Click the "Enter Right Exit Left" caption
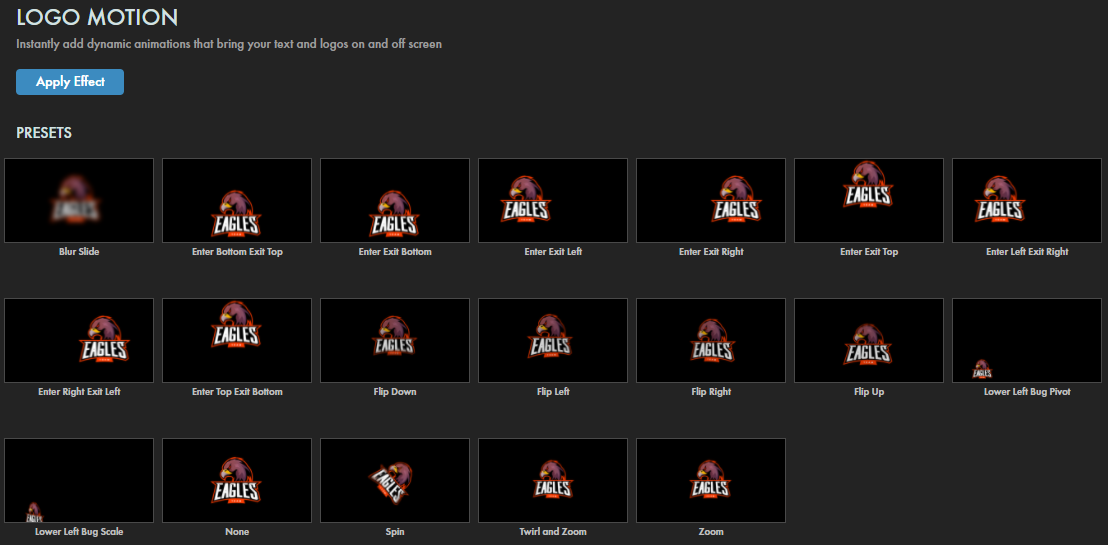The width and height of the screenshot is (1108, 545). tap(79, 392)
